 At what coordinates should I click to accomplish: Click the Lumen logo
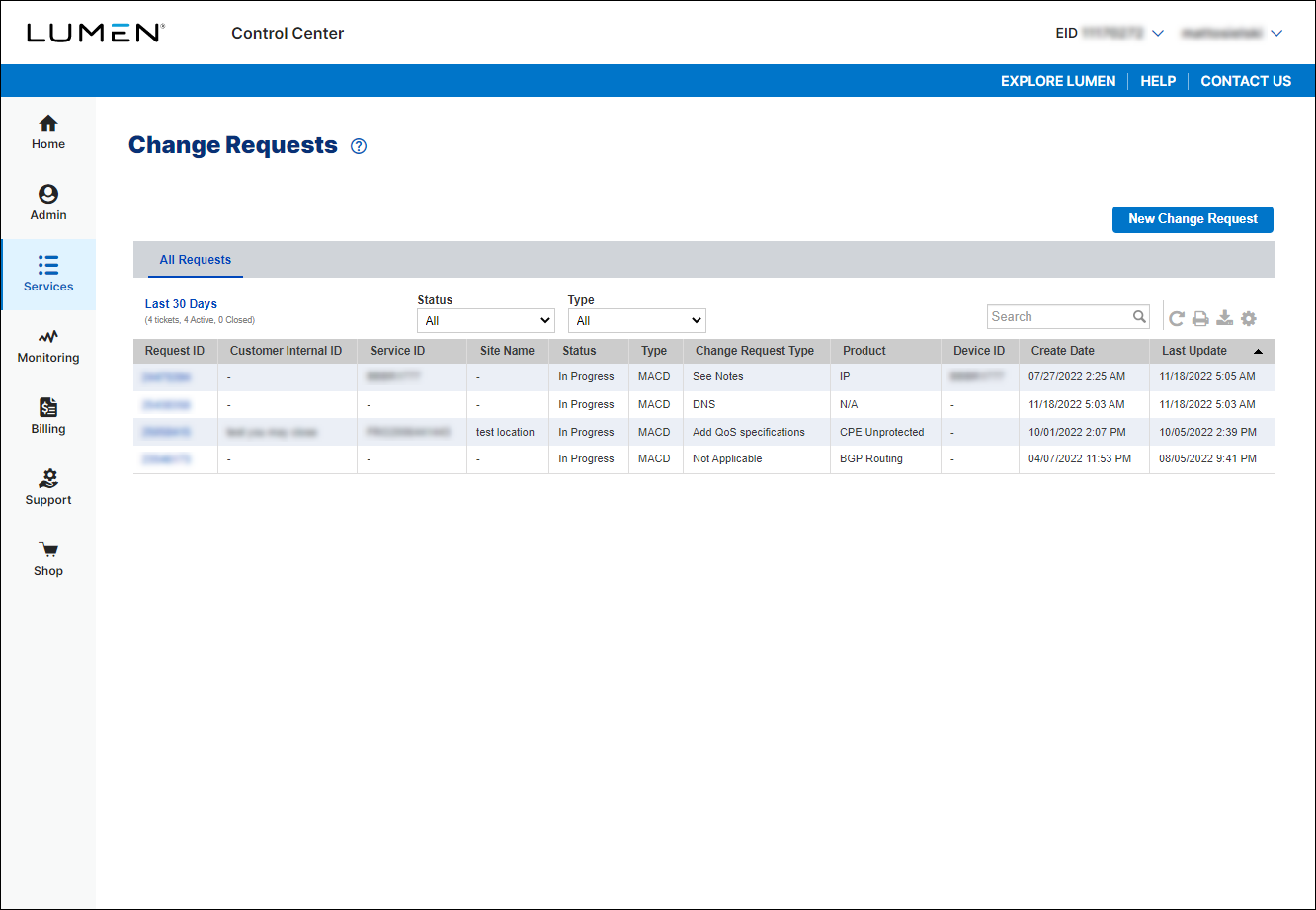[x=95, y=33]
